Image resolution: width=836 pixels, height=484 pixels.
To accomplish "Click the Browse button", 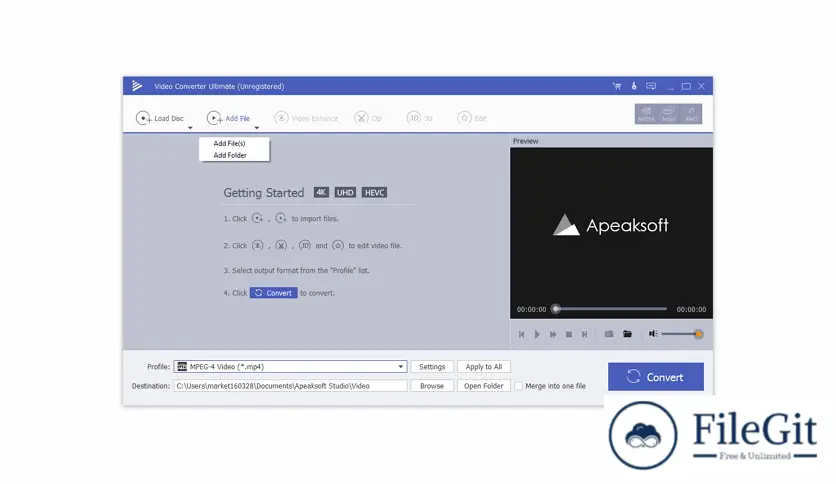I will pos(432,386).
